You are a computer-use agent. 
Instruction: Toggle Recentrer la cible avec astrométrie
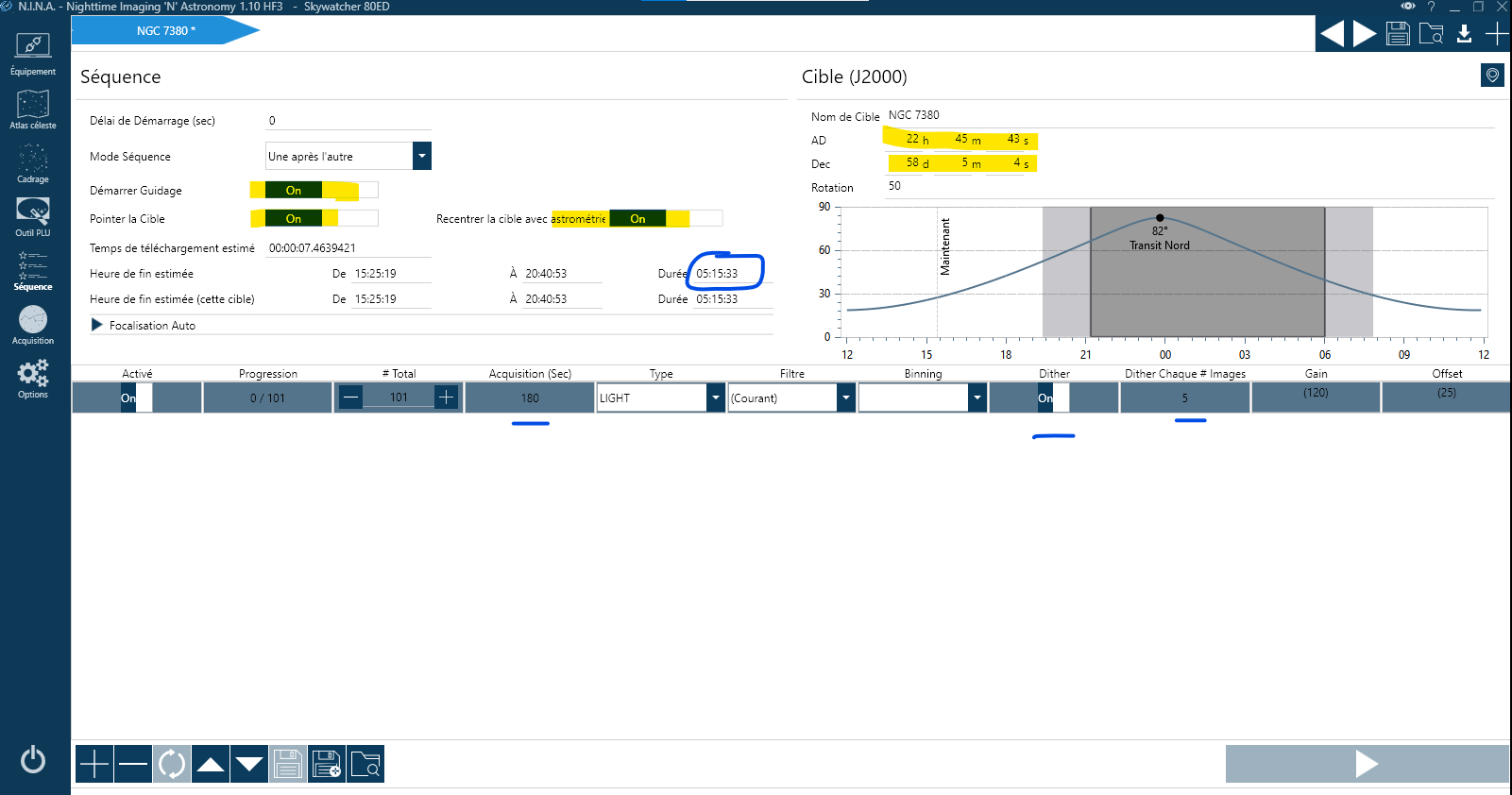[x=666, y=218]
